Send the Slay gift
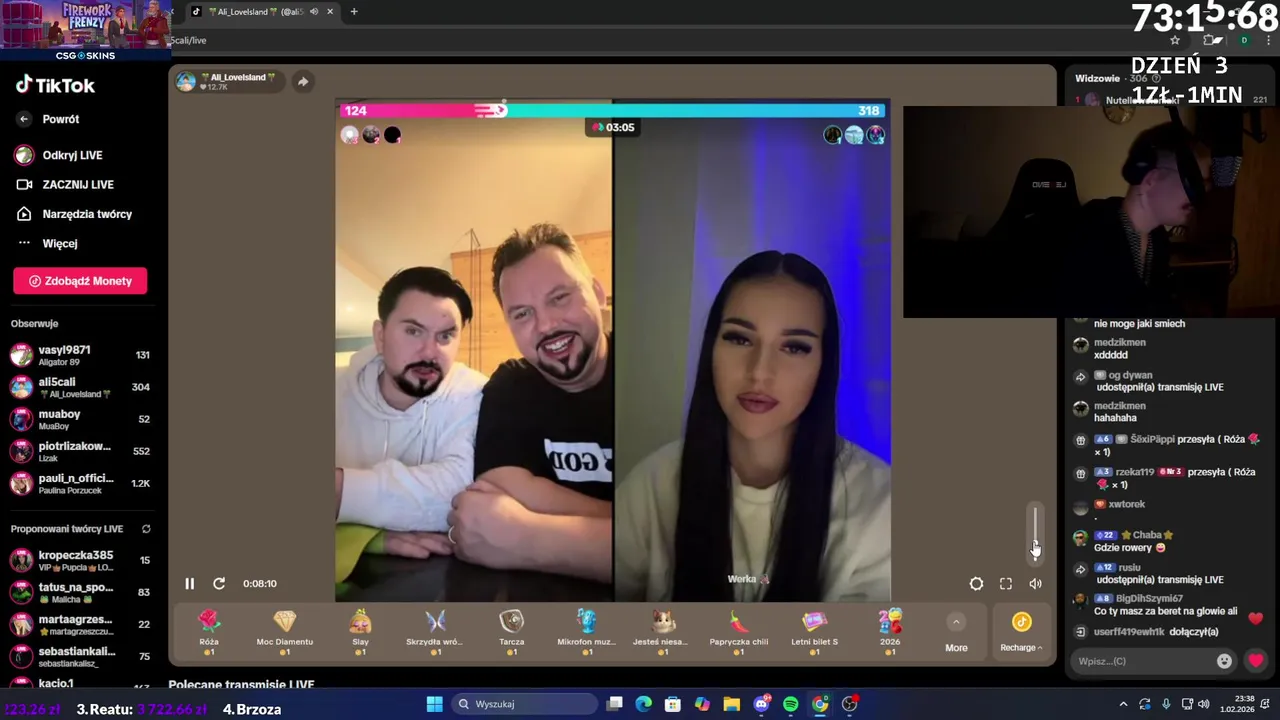This screenshot has width=1280, height=720. (360, 632)
